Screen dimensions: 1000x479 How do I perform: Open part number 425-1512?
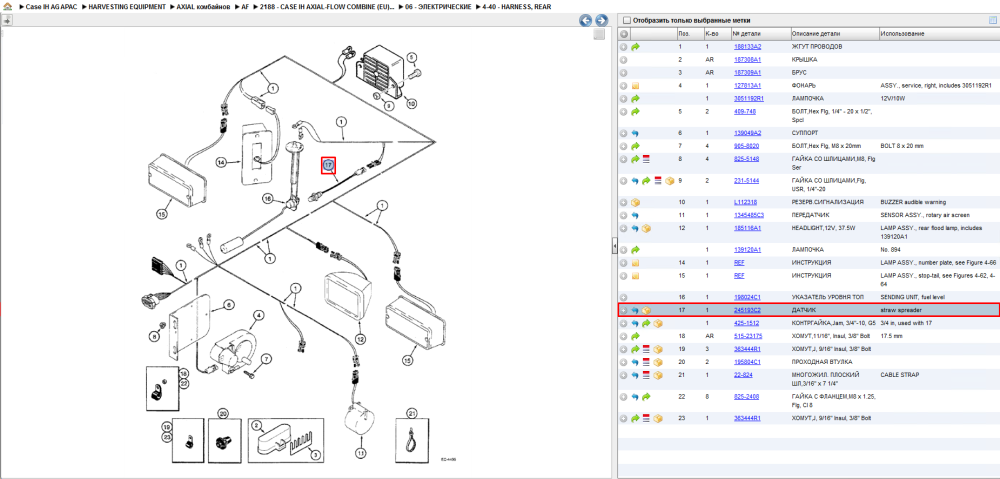pyautogui.click(x=745, y=323)
